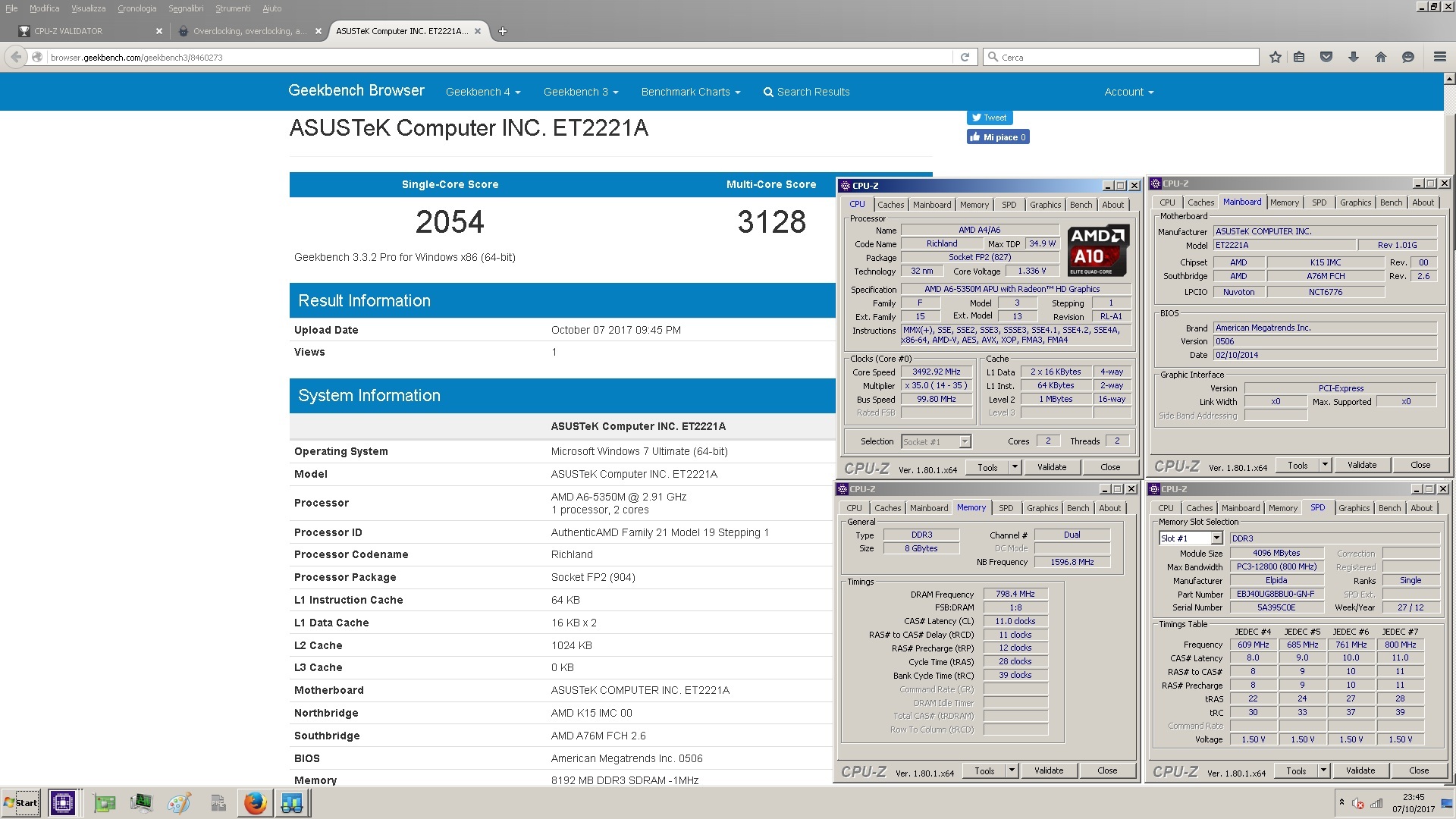Open the Account dropdown menu
1456x819 pixels.
[1129, 92]
